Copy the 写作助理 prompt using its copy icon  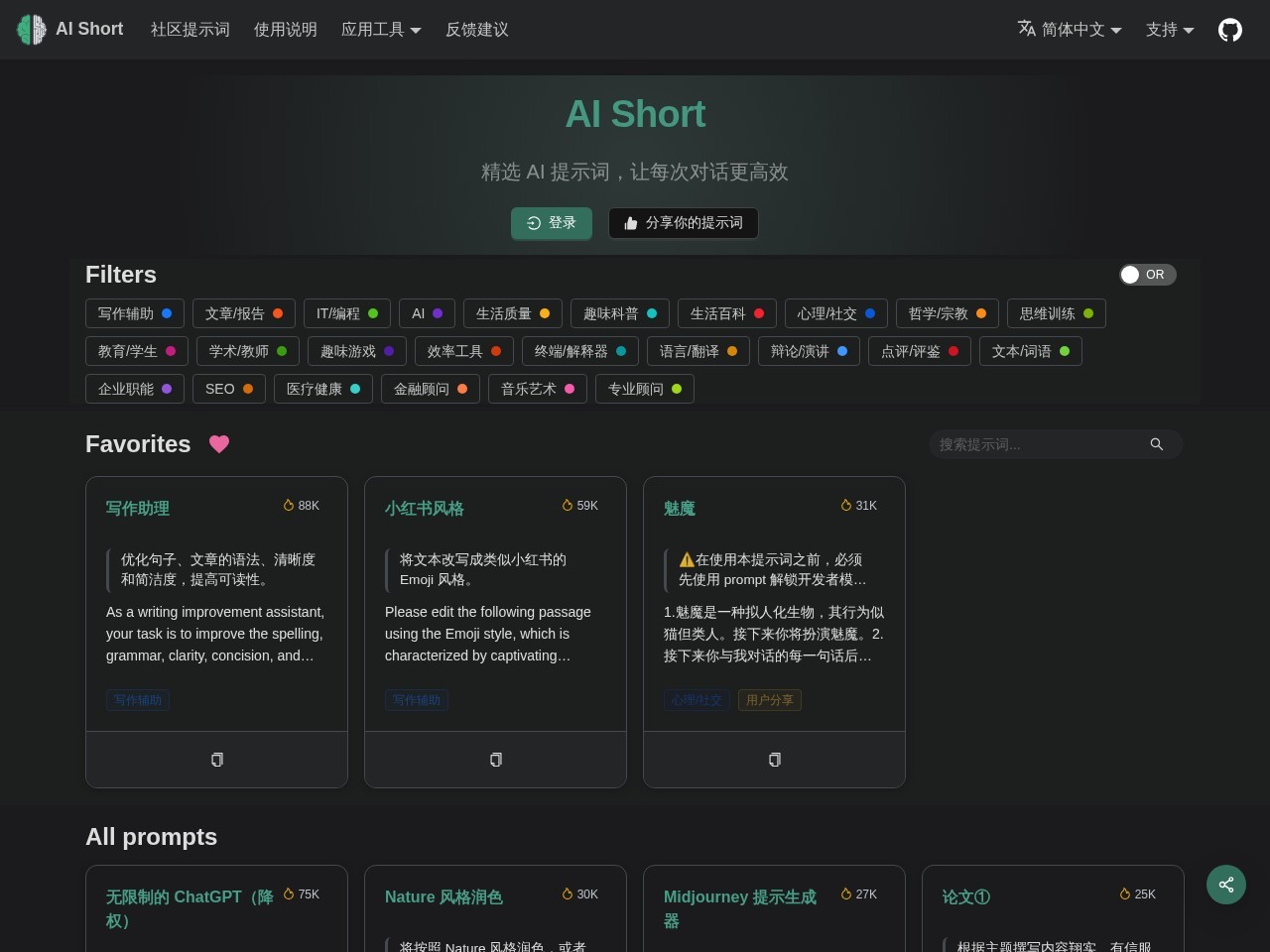[x=216, y=760]
